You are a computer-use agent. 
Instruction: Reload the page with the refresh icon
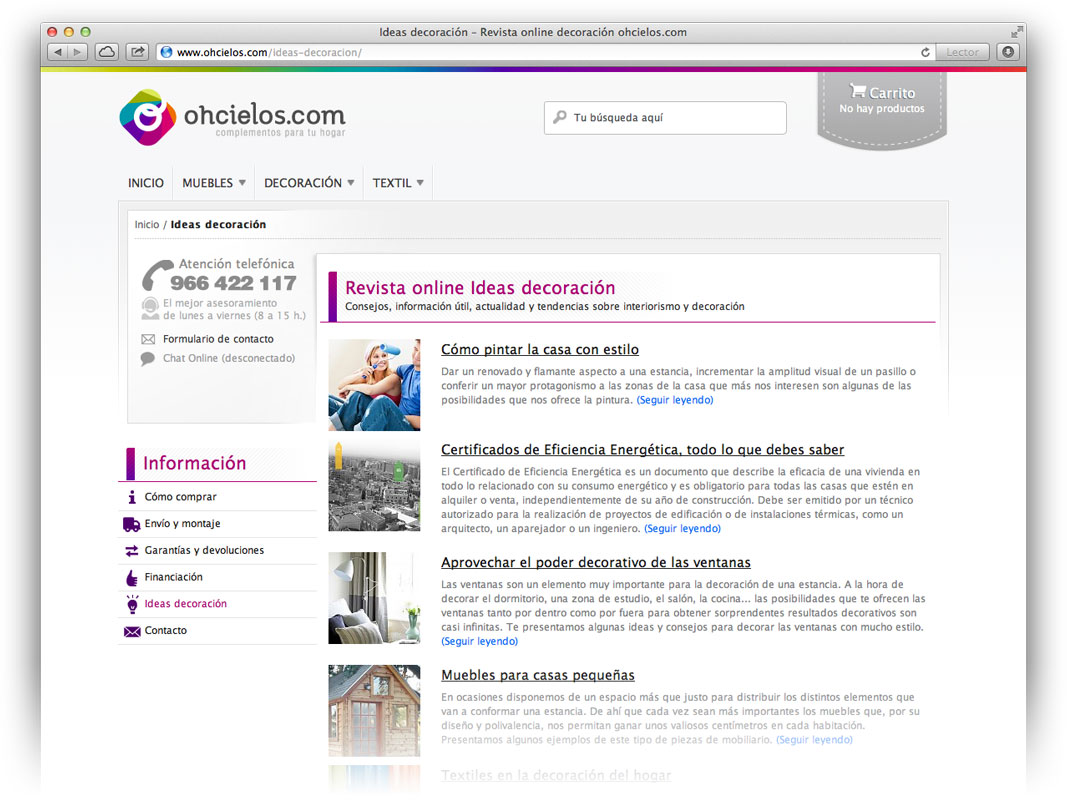pos(925,52)
